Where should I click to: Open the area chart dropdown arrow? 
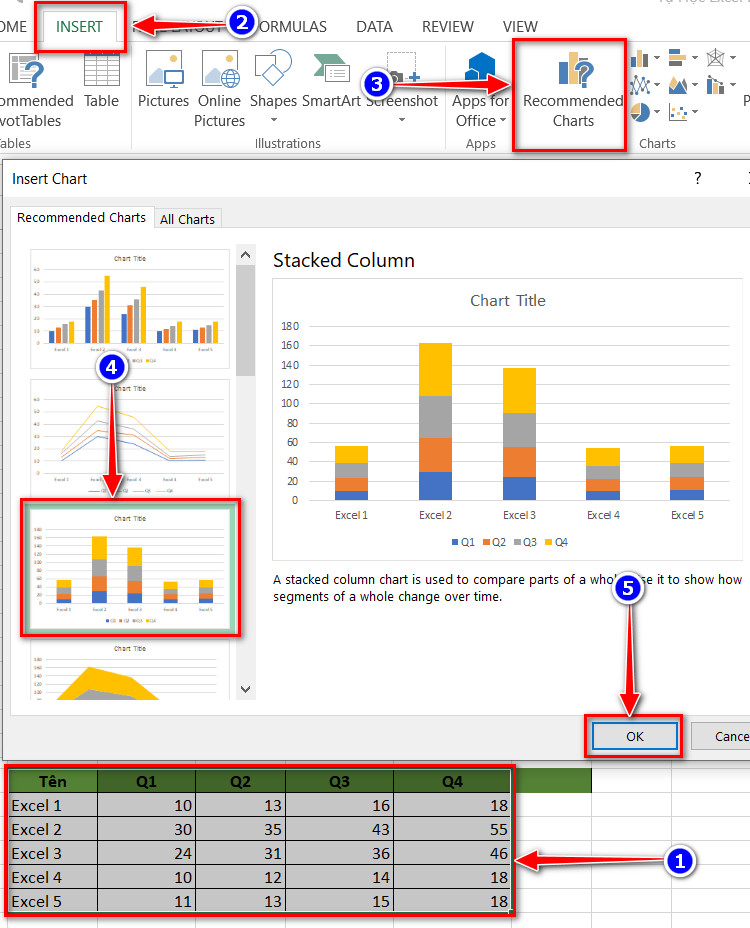point(694,85)
